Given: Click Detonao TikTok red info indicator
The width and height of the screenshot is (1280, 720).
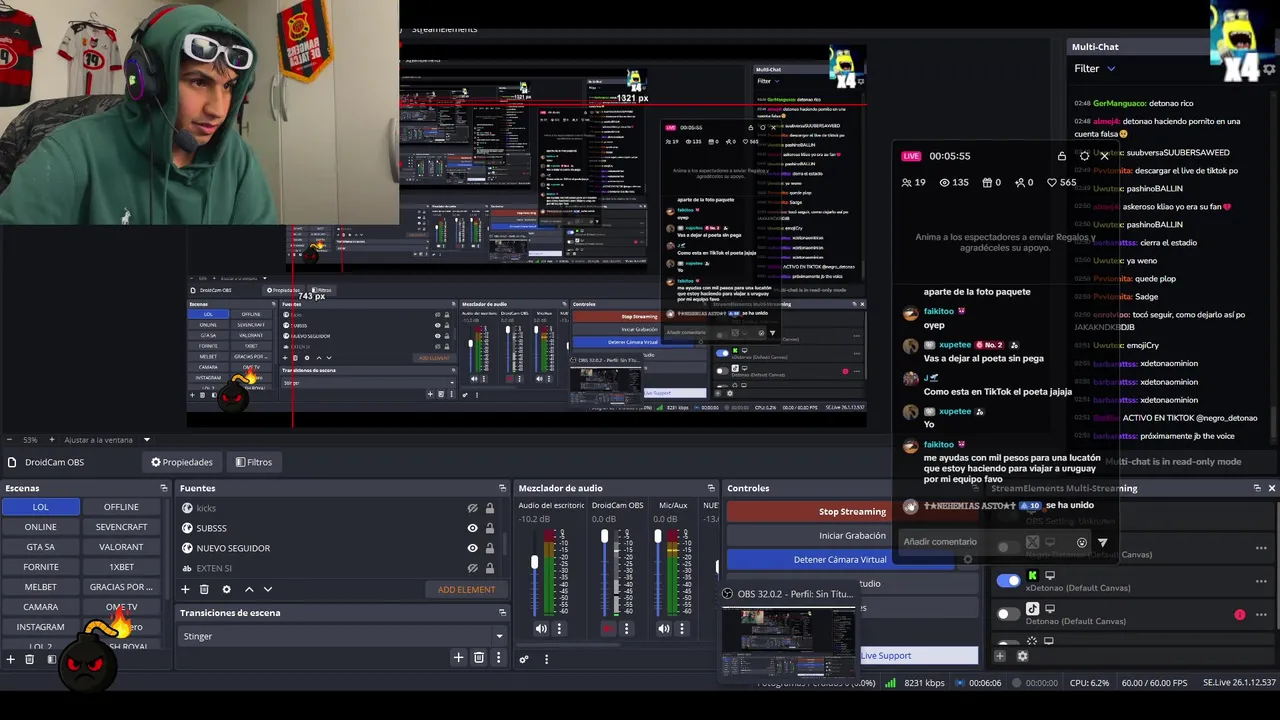Looking at the screenshot, I should tap(1240, 615).
